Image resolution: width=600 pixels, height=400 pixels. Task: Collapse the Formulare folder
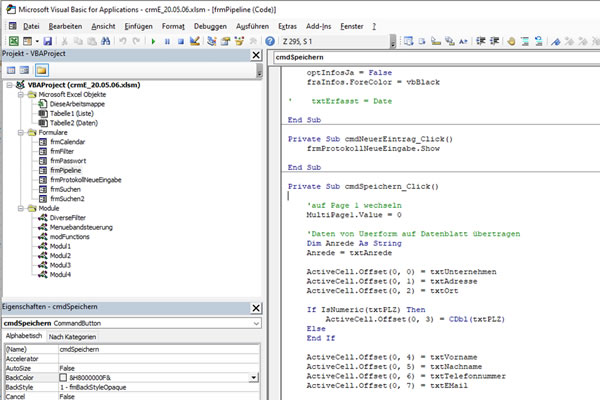[21, 132]
